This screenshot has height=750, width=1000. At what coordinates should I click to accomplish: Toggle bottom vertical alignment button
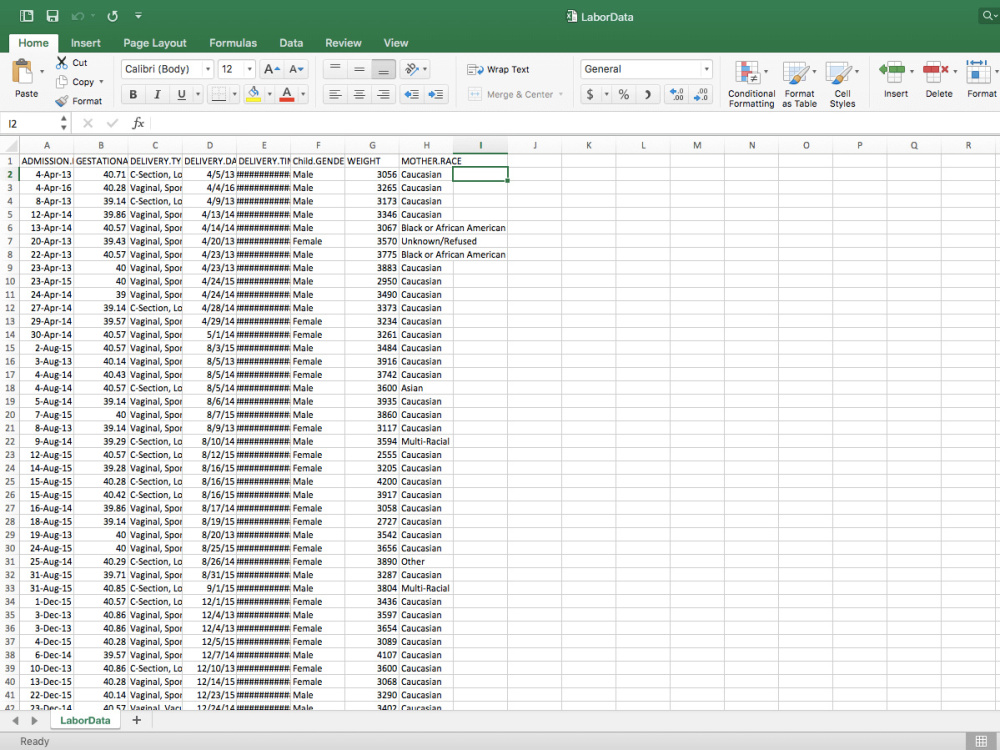click(x=383, y=69)
